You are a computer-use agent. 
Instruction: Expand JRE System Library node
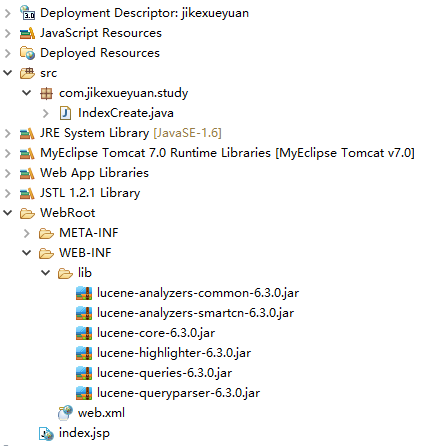click(8, 133)
